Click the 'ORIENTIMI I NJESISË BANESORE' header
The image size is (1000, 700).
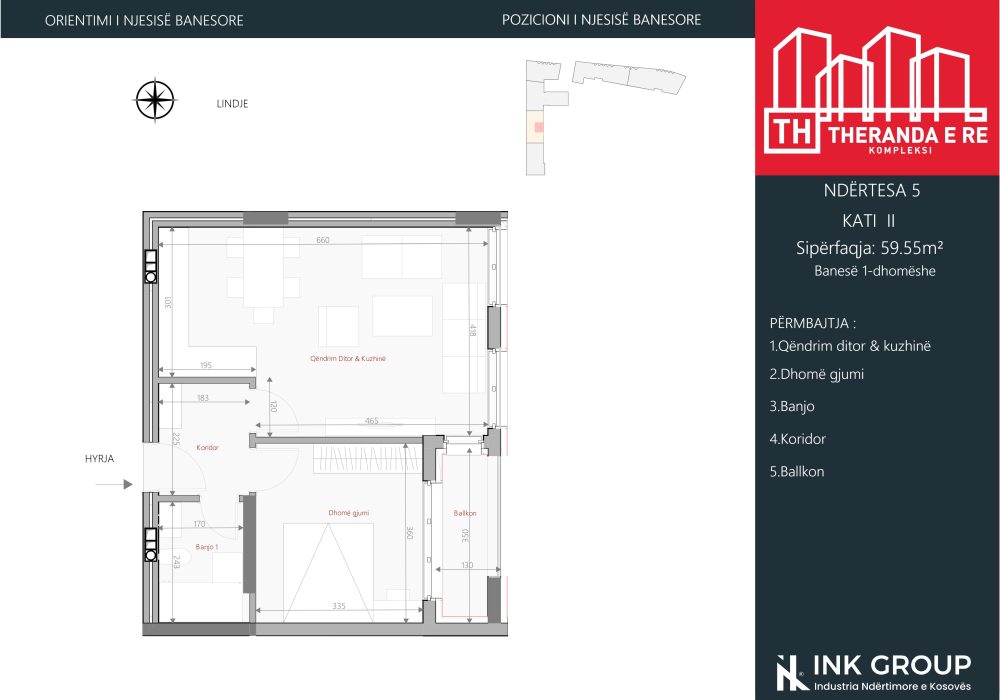pyautogui.click(x=144, y=20)
